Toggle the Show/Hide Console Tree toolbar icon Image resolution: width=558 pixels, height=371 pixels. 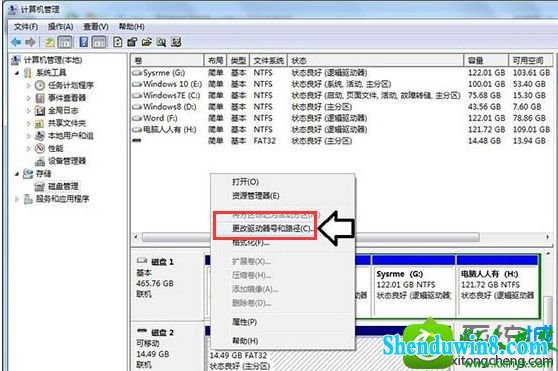click(x=65, y=42)
